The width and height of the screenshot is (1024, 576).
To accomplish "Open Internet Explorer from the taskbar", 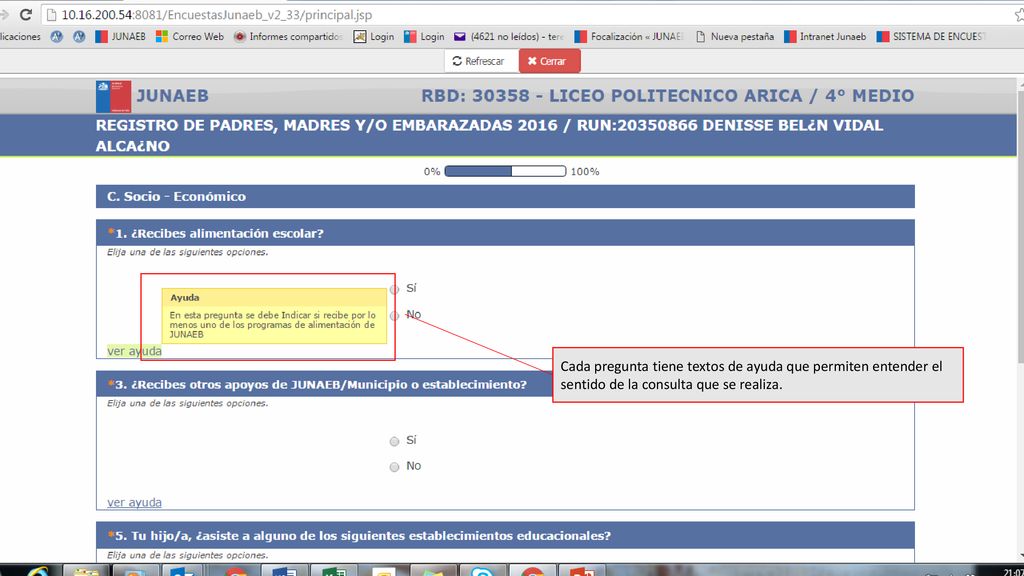I will (x=38, y=571).
